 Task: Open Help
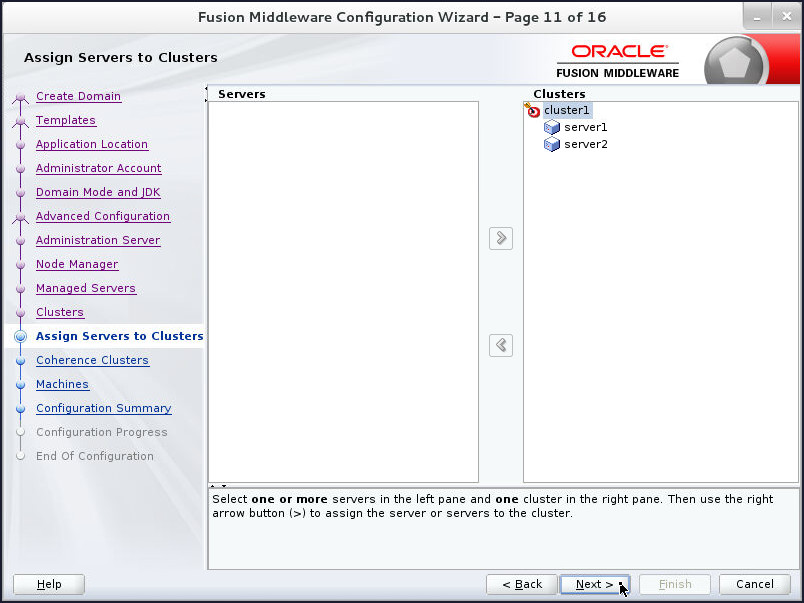(48, 584)
